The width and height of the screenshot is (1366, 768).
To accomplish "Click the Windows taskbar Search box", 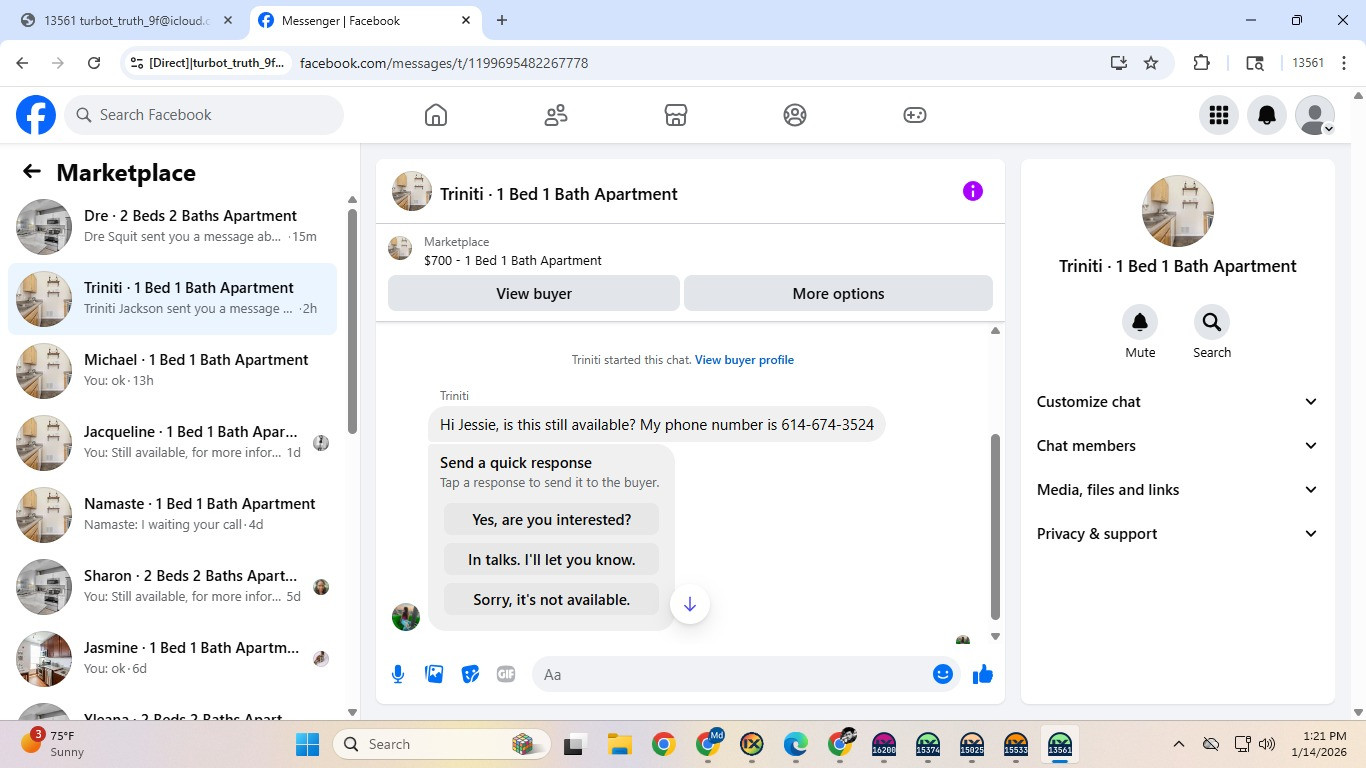I will 443,744.
